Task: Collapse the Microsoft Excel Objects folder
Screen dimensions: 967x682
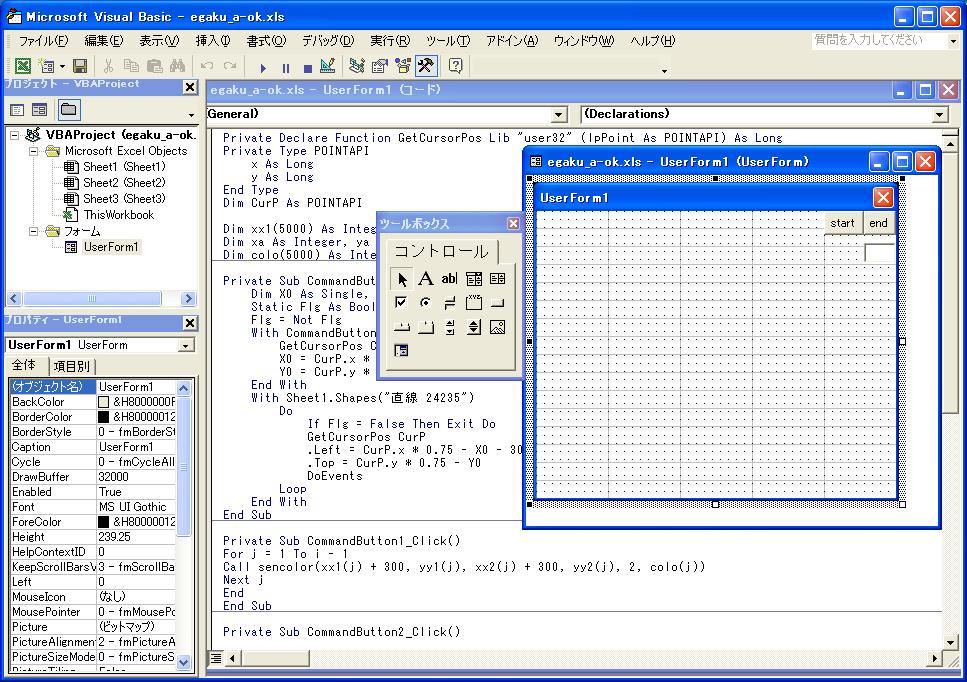Action: tap(33, 151)
